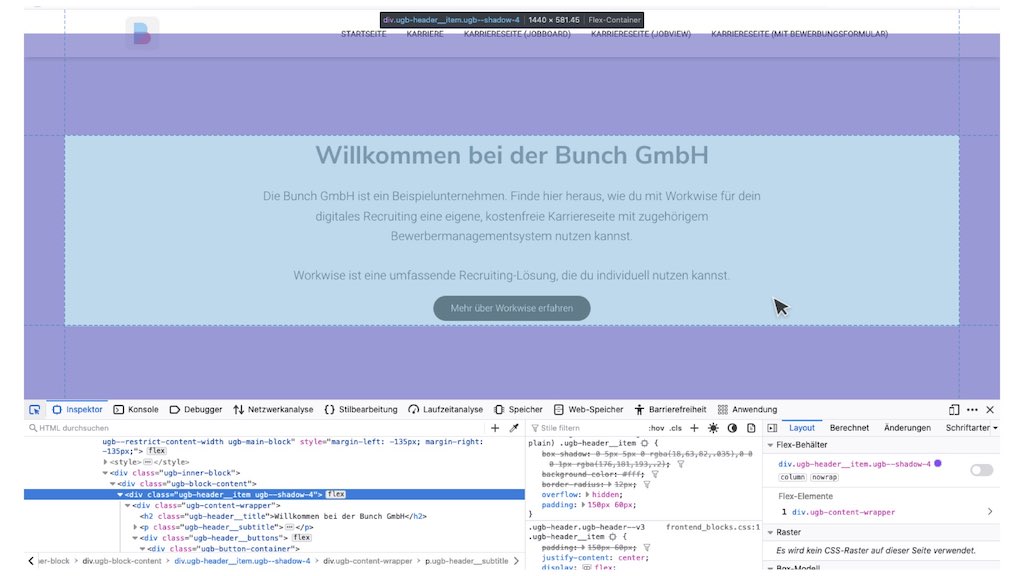Click the Bunch logo in website header
1024x576 pixels.
pos(142,33)
